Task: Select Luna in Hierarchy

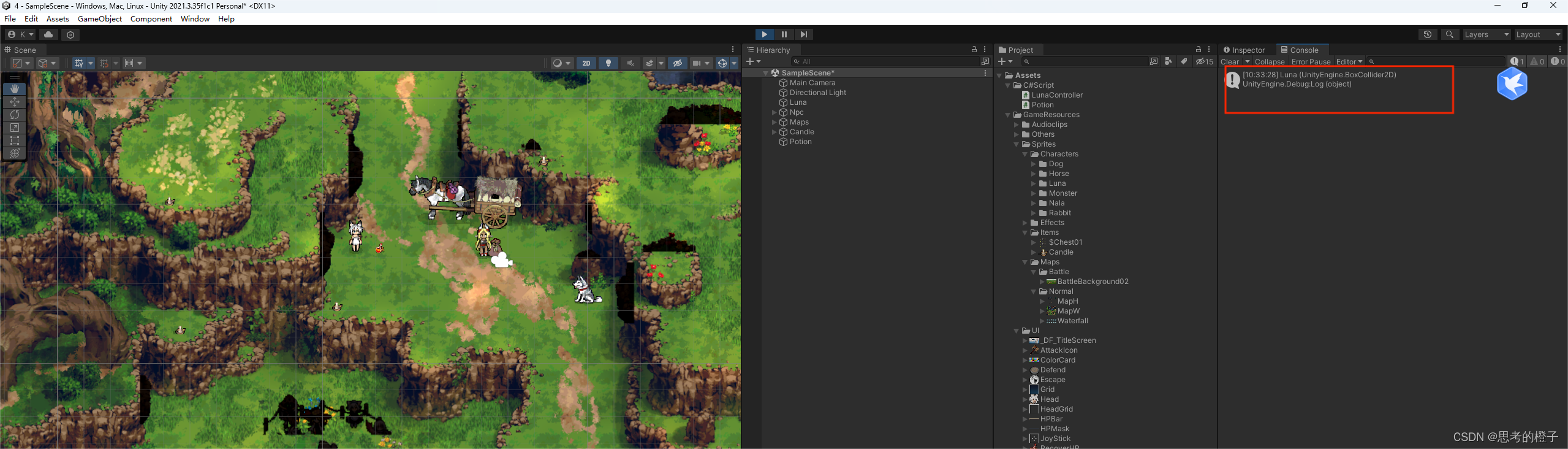Action: [x=798, y=102]
